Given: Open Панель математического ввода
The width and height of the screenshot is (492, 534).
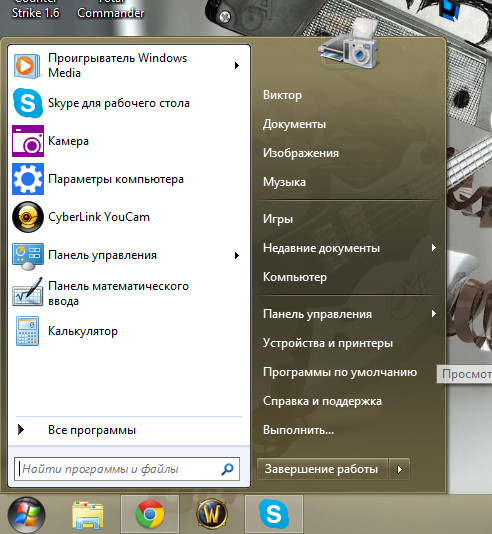Looking at the screenshot, I should 117,293.
